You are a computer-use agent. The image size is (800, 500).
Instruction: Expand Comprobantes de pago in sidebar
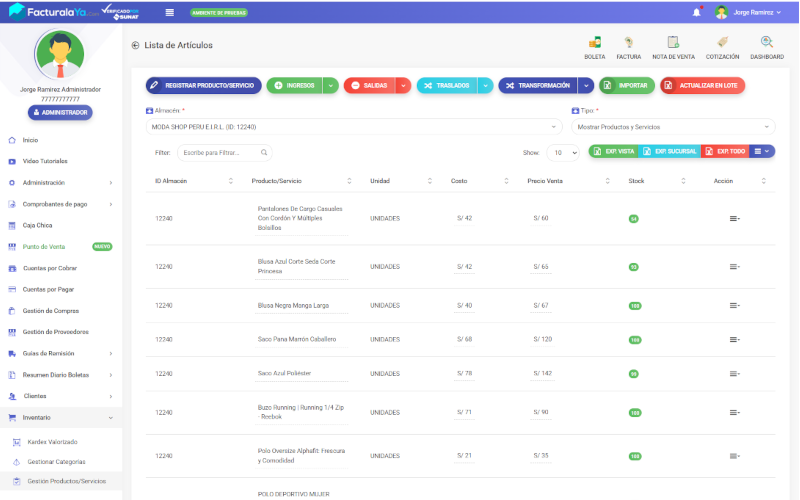[61, 204]
